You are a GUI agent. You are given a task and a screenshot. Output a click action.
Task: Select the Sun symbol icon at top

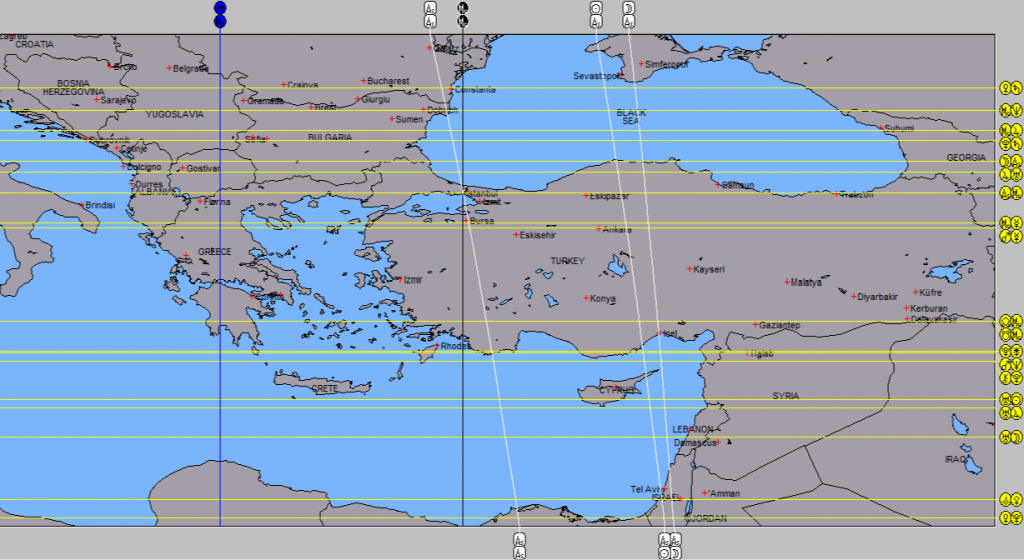596,8
